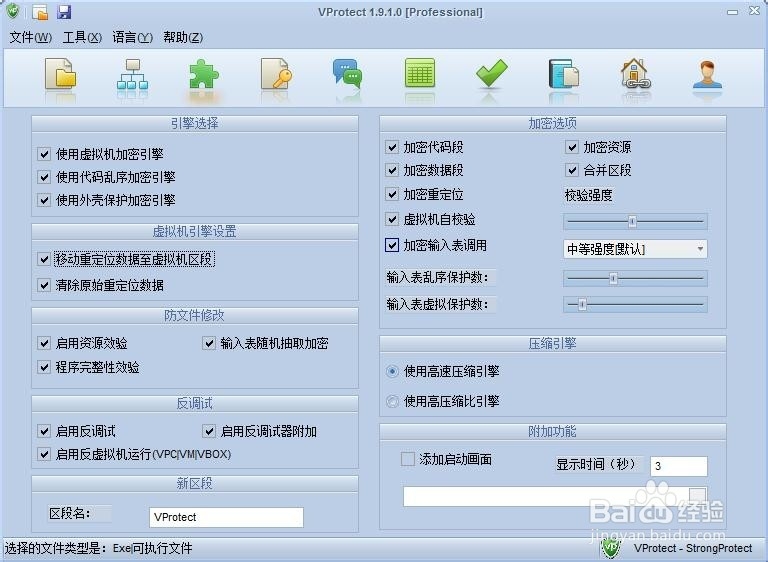Uncheck 加密重定位 option
The height and width of the screenshot is (562, 768).
tap(392, 194)
